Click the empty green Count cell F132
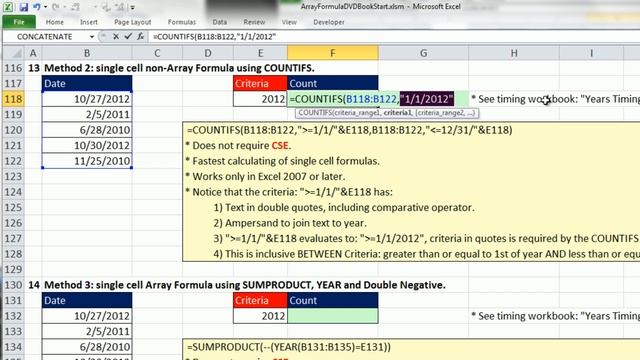Viewport: 640px width, 360px height. 333,316
